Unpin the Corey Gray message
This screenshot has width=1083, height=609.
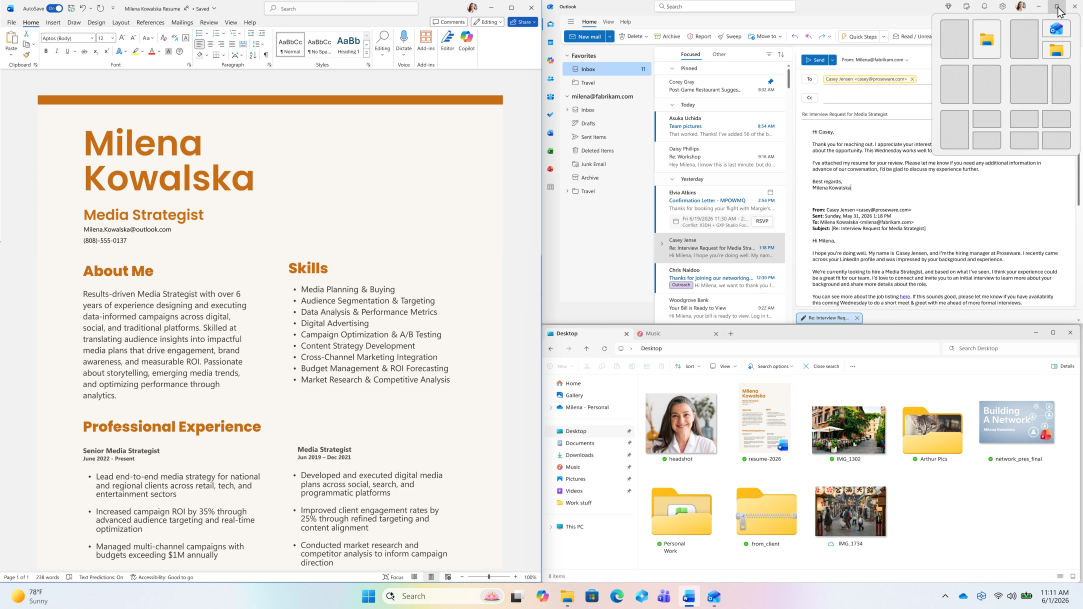pos(770,81)
